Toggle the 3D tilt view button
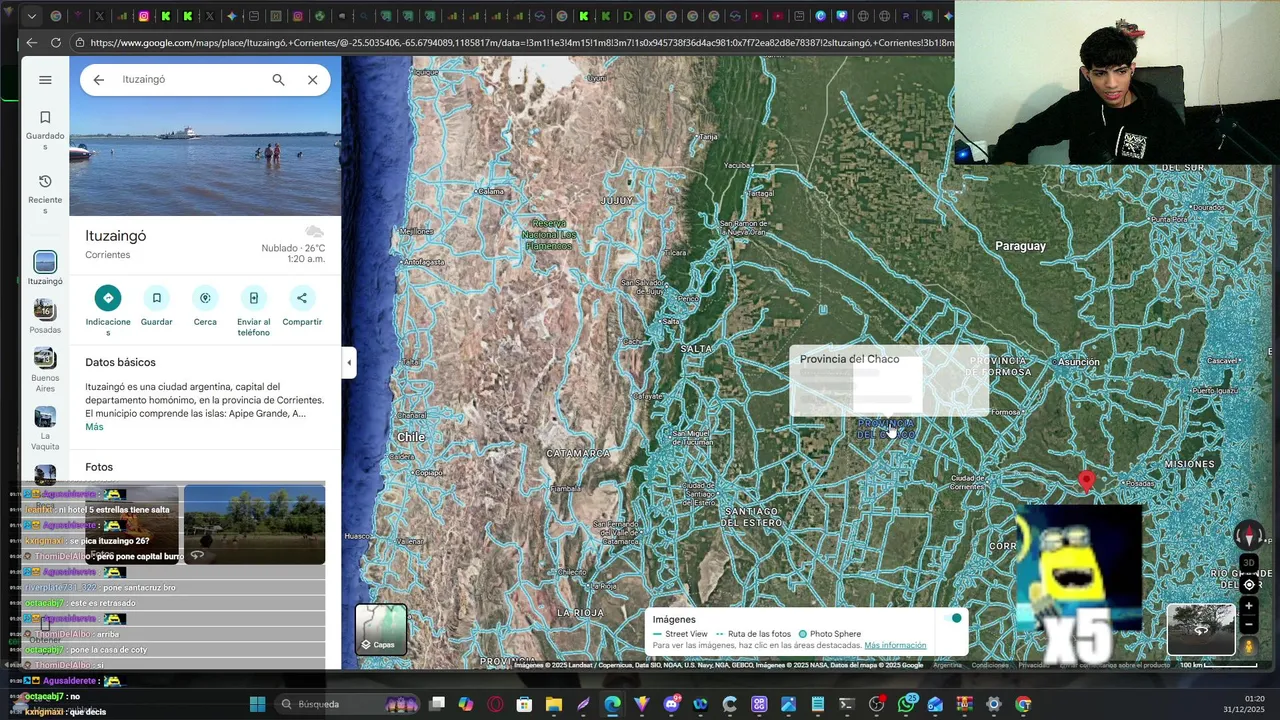Viewport: 1280px width, 720px height. click(1249, 563)
